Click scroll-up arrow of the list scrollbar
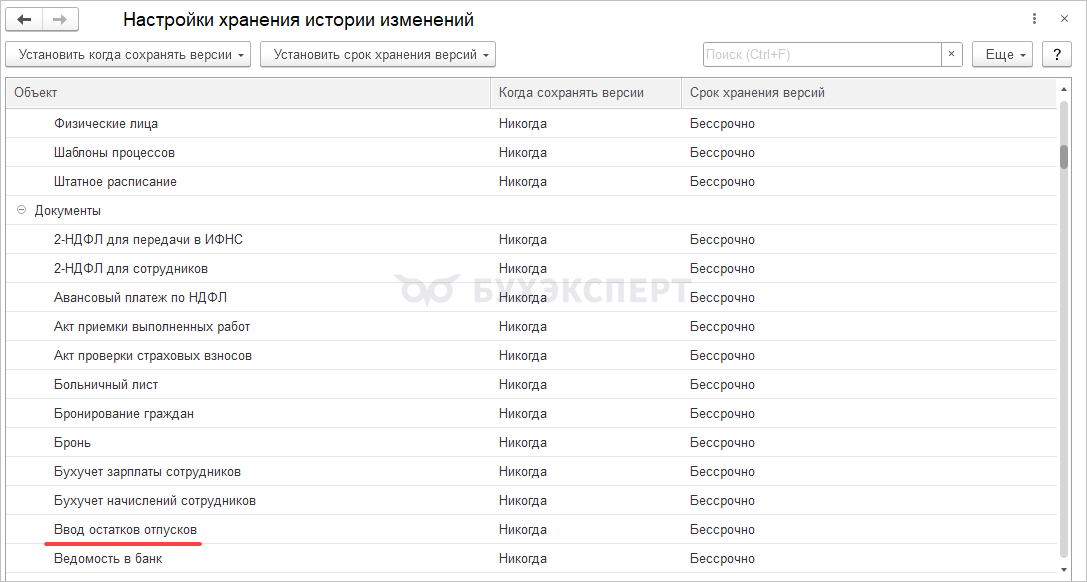 tap(1064, 90)
